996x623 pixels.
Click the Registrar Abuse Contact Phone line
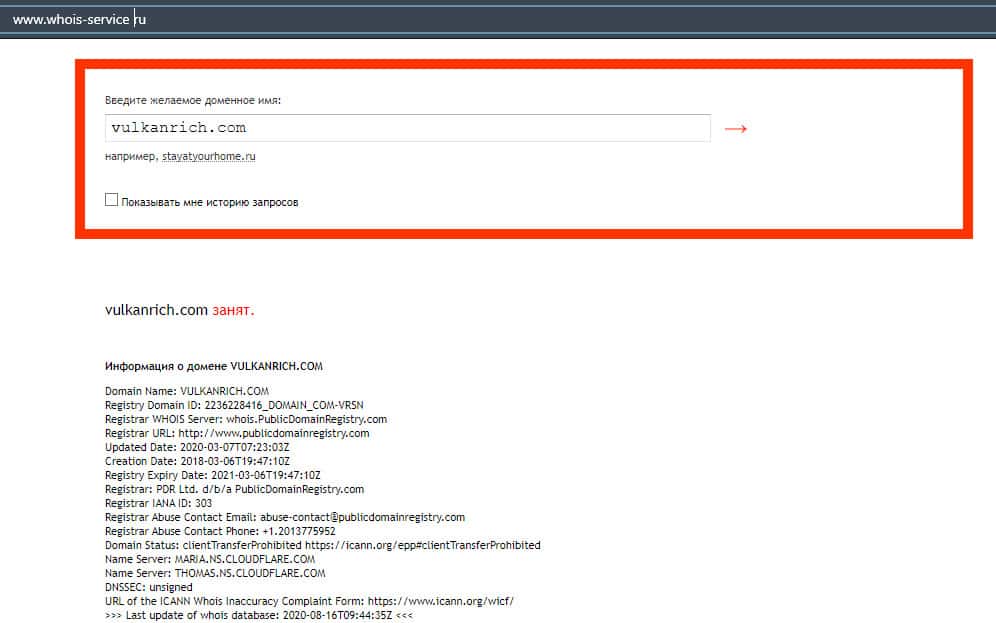coord(220,531)
